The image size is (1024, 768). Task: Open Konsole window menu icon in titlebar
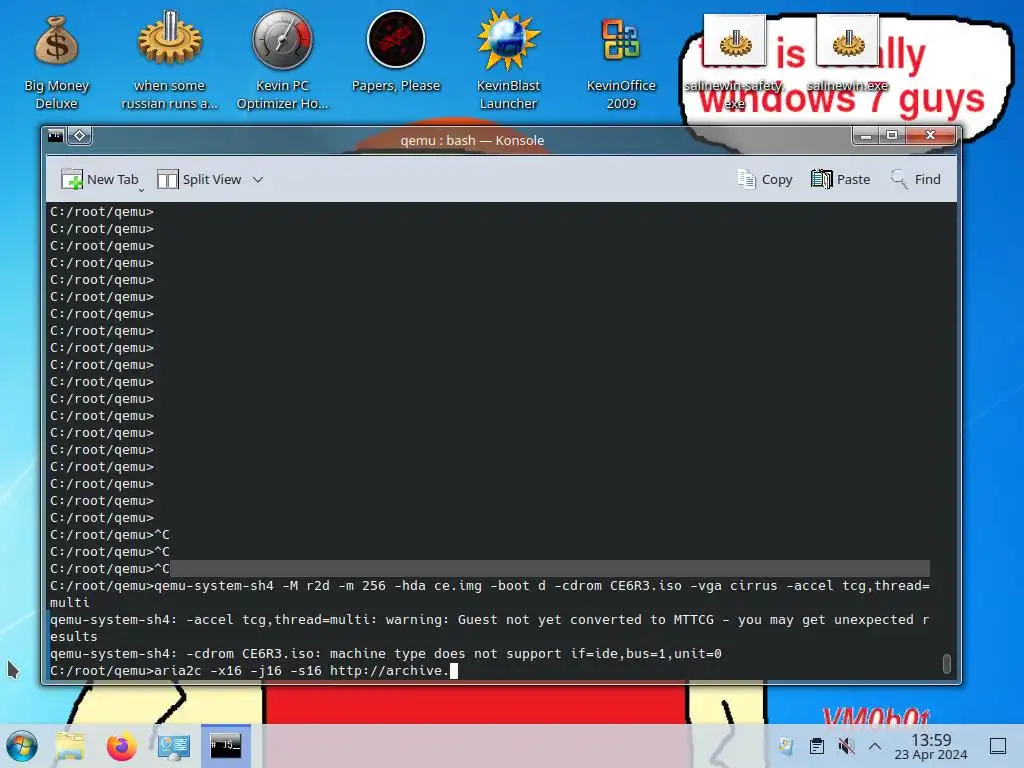click(56, 135)
